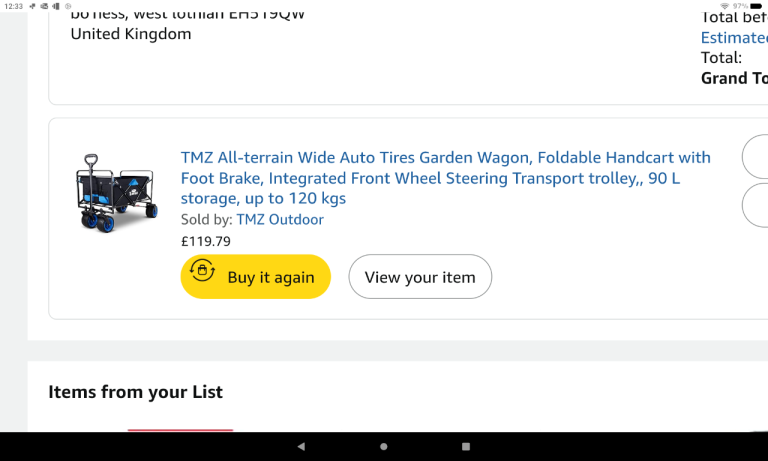This screenshot has height=461, width=768.
Task: Open recent apps with the square button
Action: [x=466, y=446]
